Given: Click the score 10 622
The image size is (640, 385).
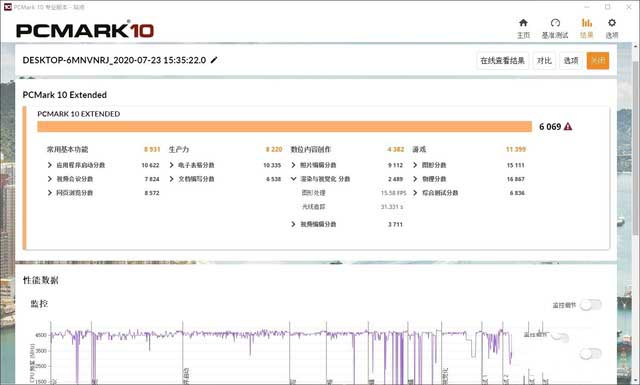Looking at the screenshot, I should 150,165.
